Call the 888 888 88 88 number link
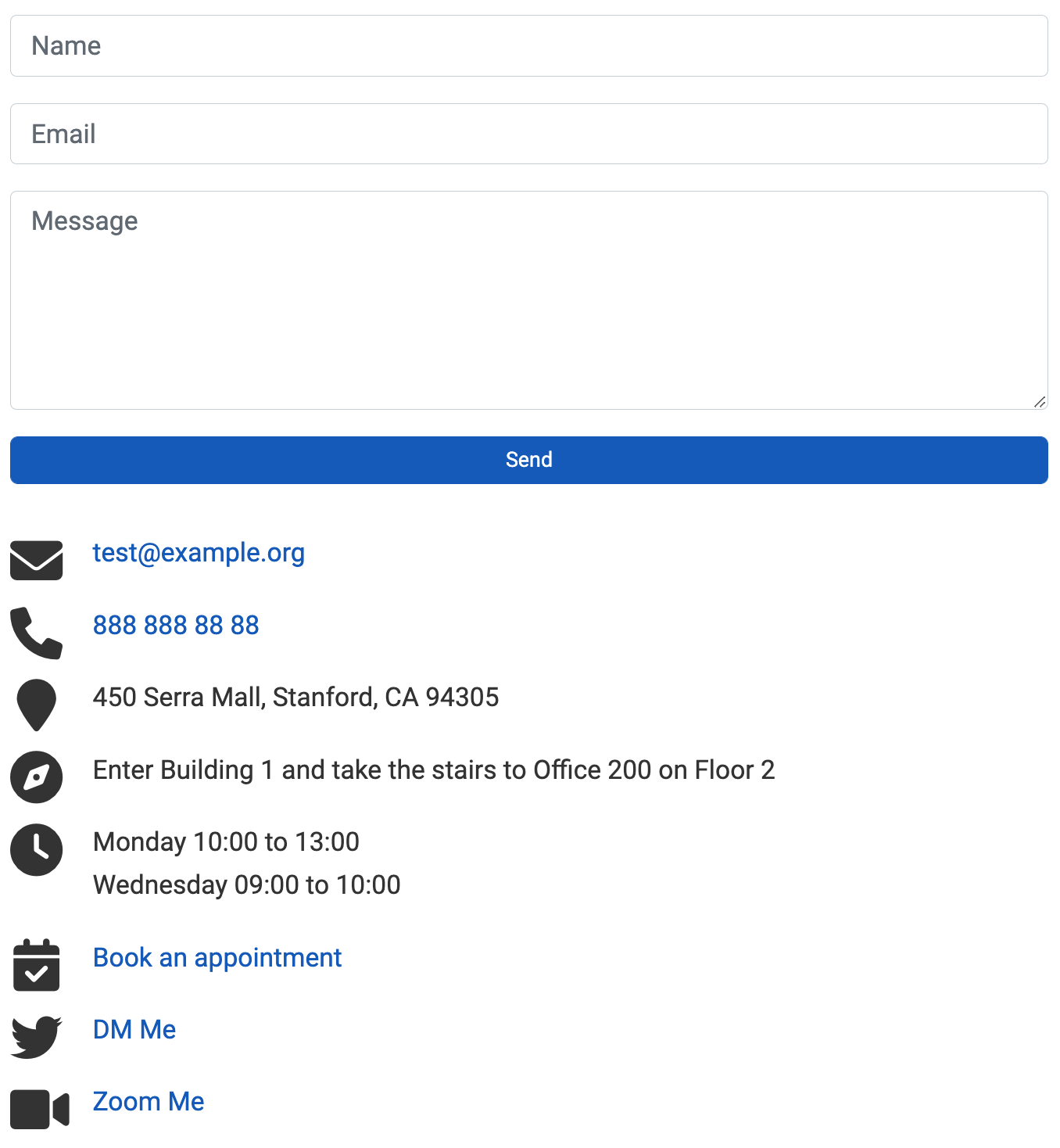The image size is (1060, 1148). pos(176,625)
